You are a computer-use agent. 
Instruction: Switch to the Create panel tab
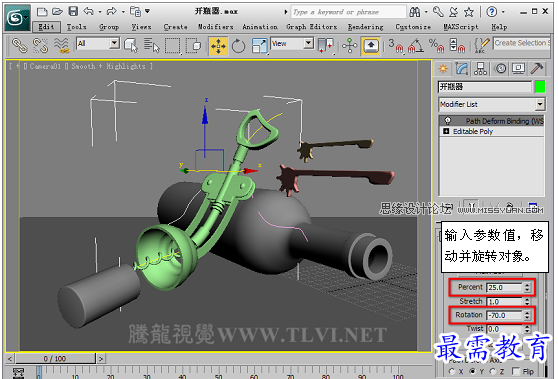click(443, 68)
